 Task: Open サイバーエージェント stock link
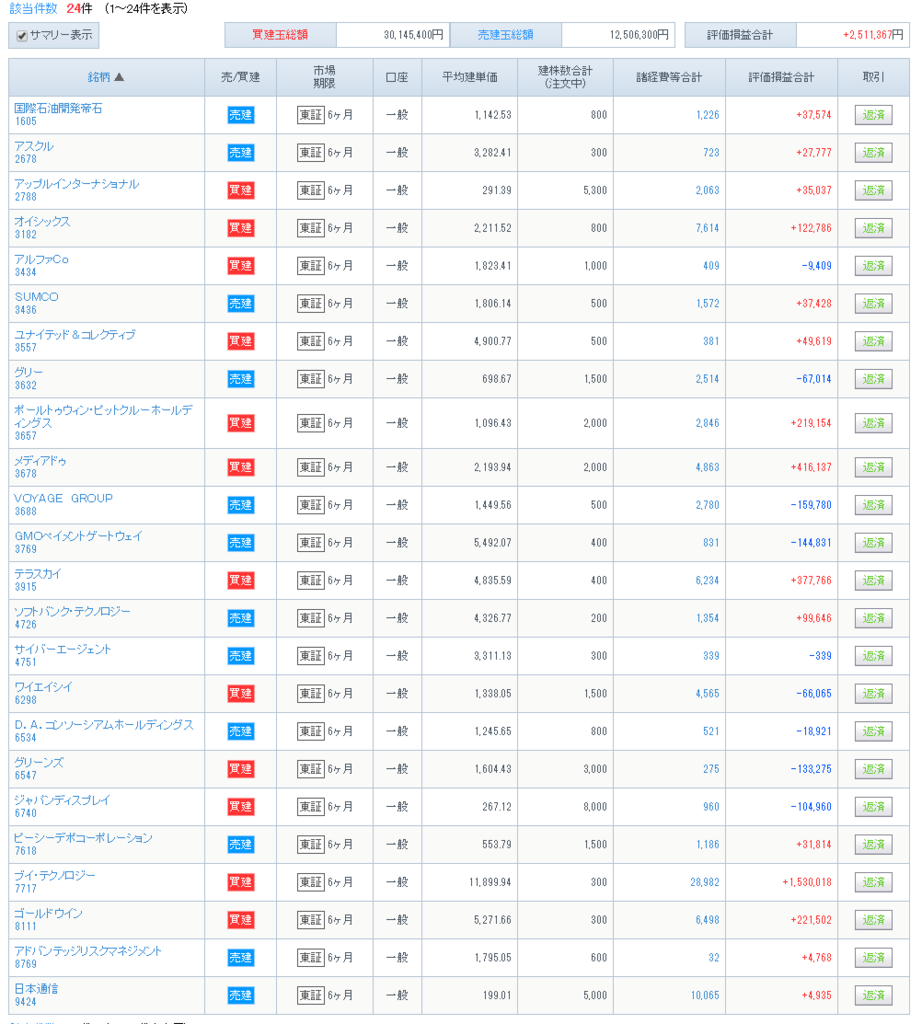click(x=63, y=649)
